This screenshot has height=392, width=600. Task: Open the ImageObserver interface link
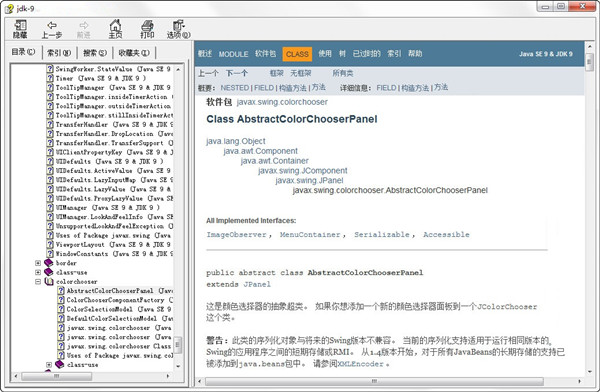coord(236,235)
